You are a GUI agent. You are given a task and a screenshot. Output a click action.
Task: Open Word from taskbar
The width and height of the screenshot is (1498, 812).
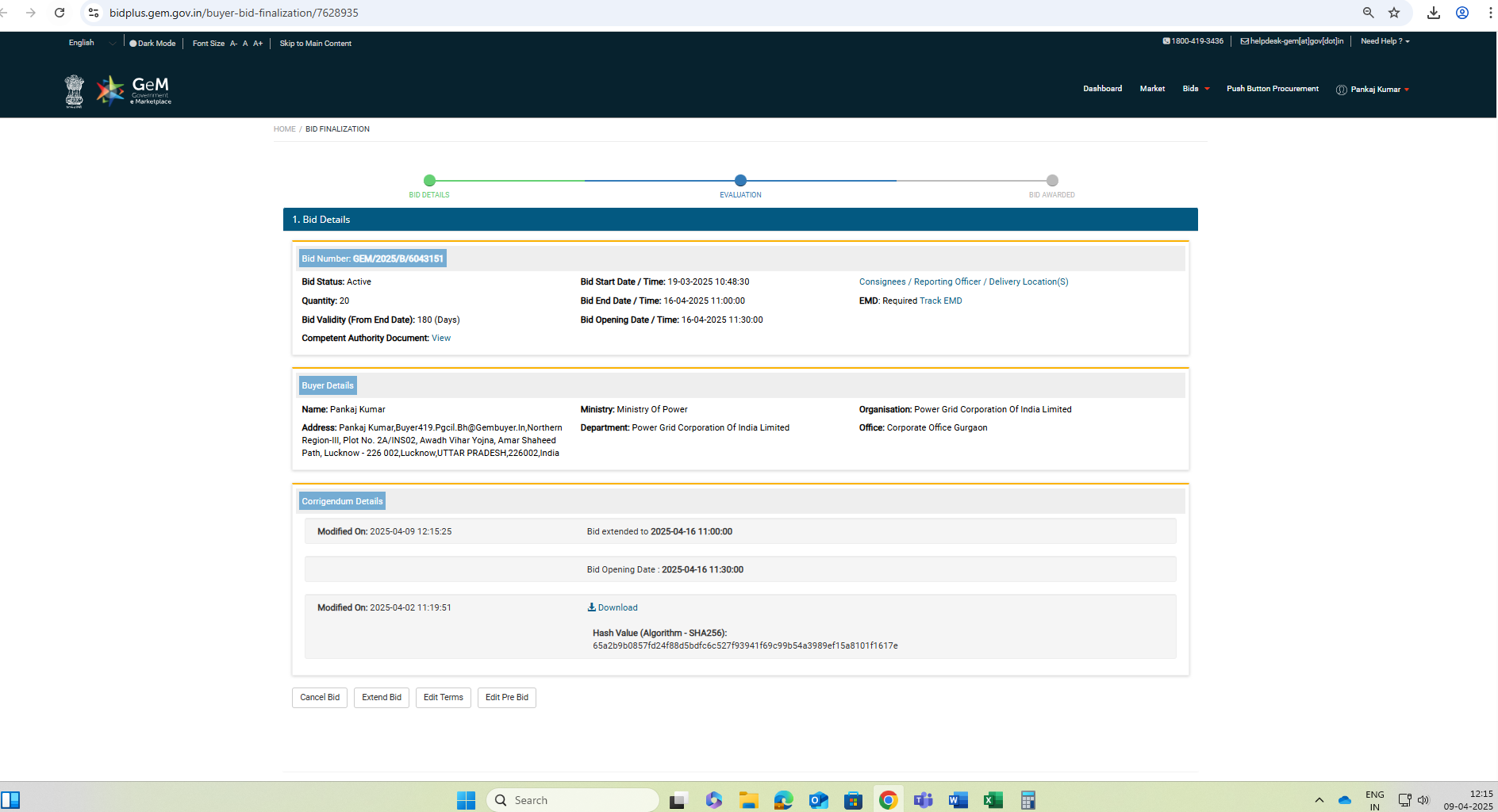pyautogui.click(x=958, y=800)
